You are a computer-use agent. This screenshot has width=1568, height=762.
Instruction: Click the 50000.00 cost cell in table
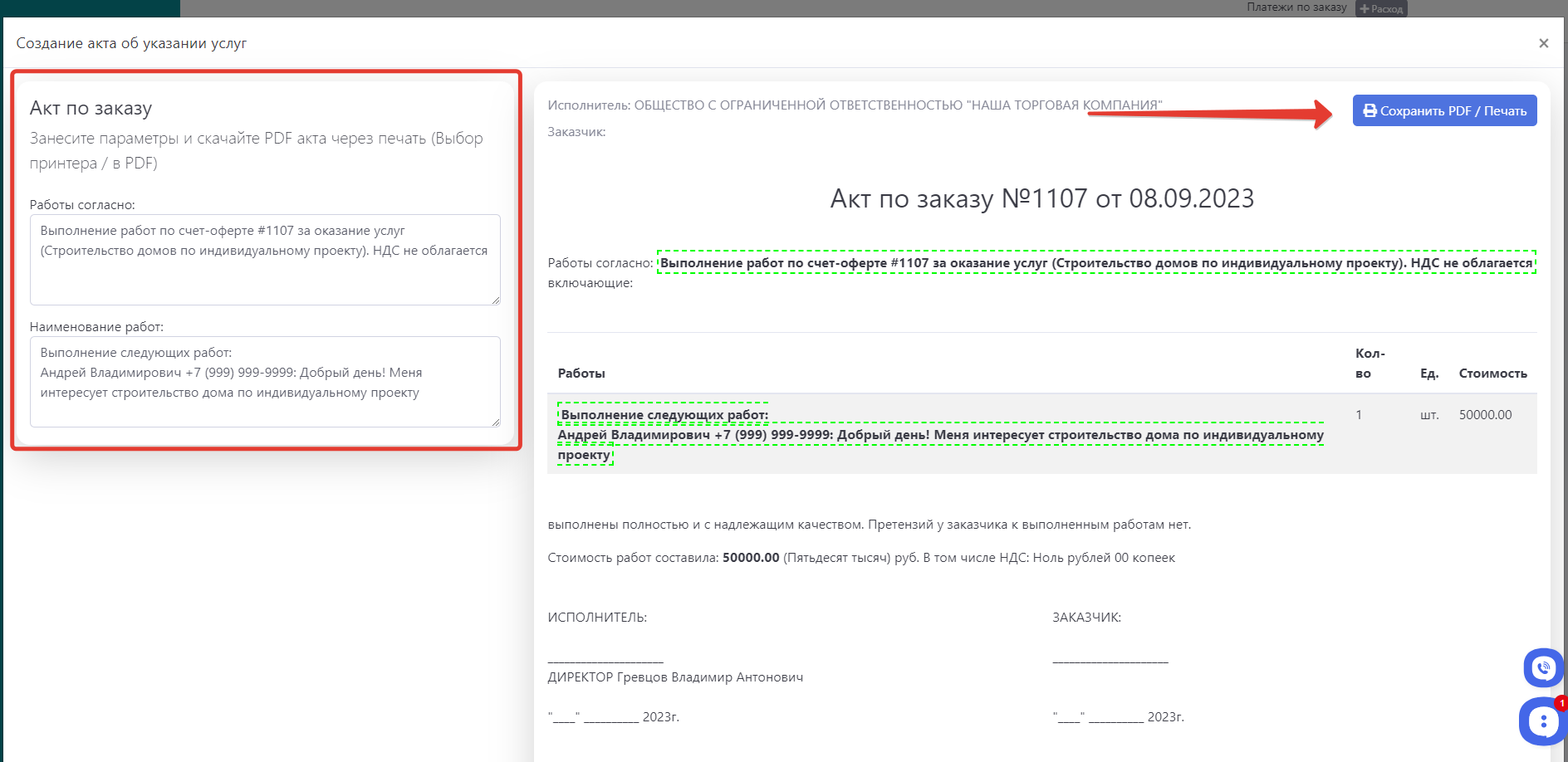pos(1485,415)
